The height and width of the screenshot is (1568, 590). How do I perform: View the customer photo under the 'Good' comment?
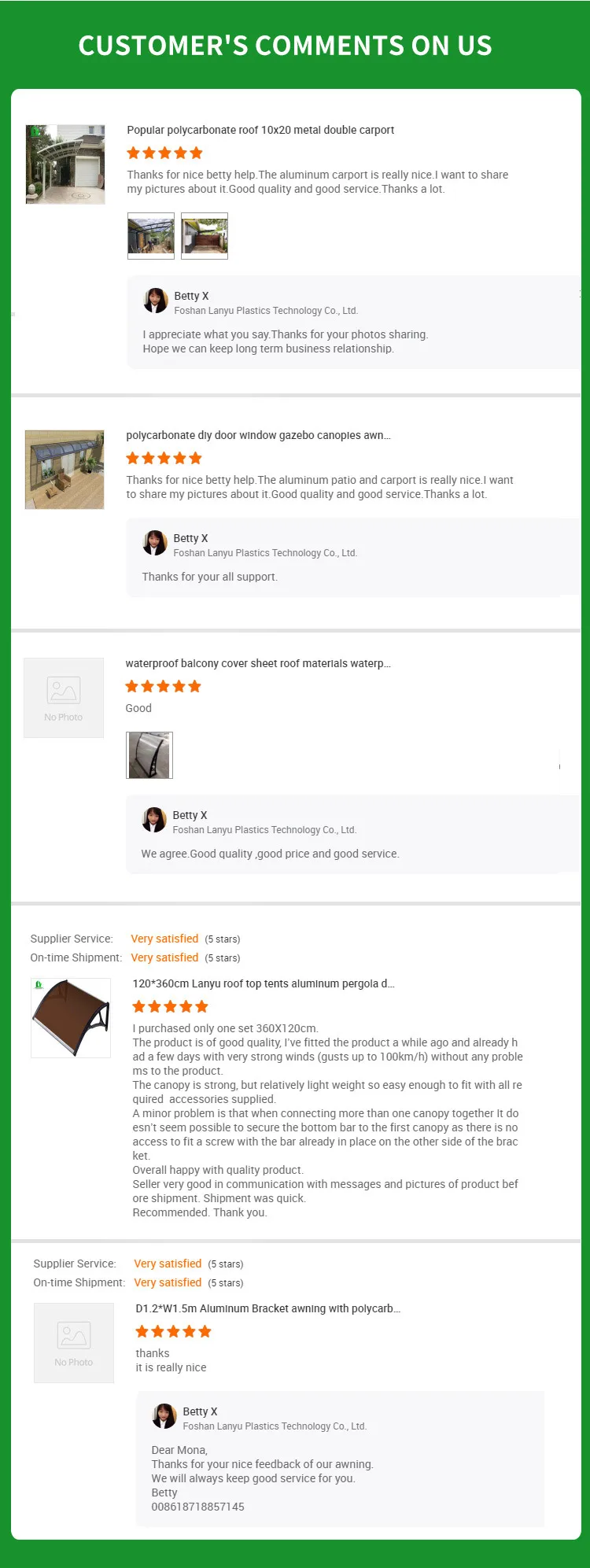coord(149,755)
